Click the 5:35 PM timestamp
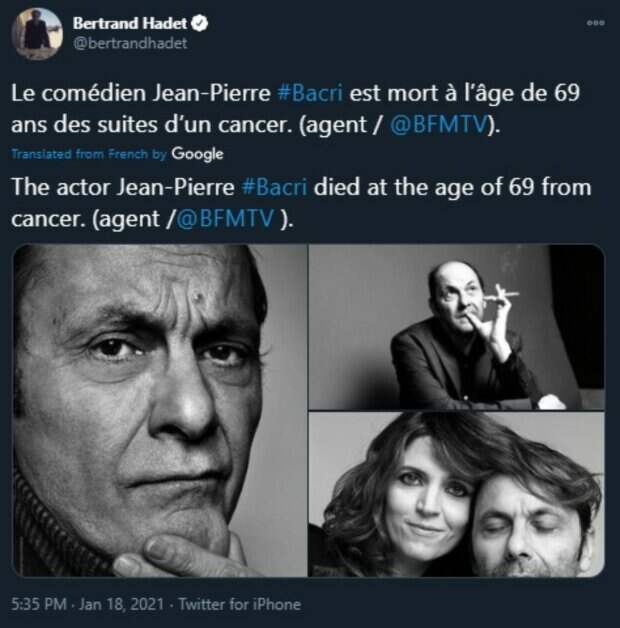 click(39, 604)
